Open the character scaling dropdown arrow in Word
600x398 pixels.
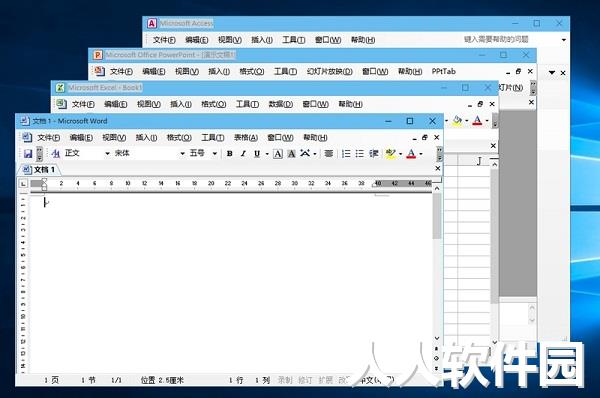[x=315, y=154]
